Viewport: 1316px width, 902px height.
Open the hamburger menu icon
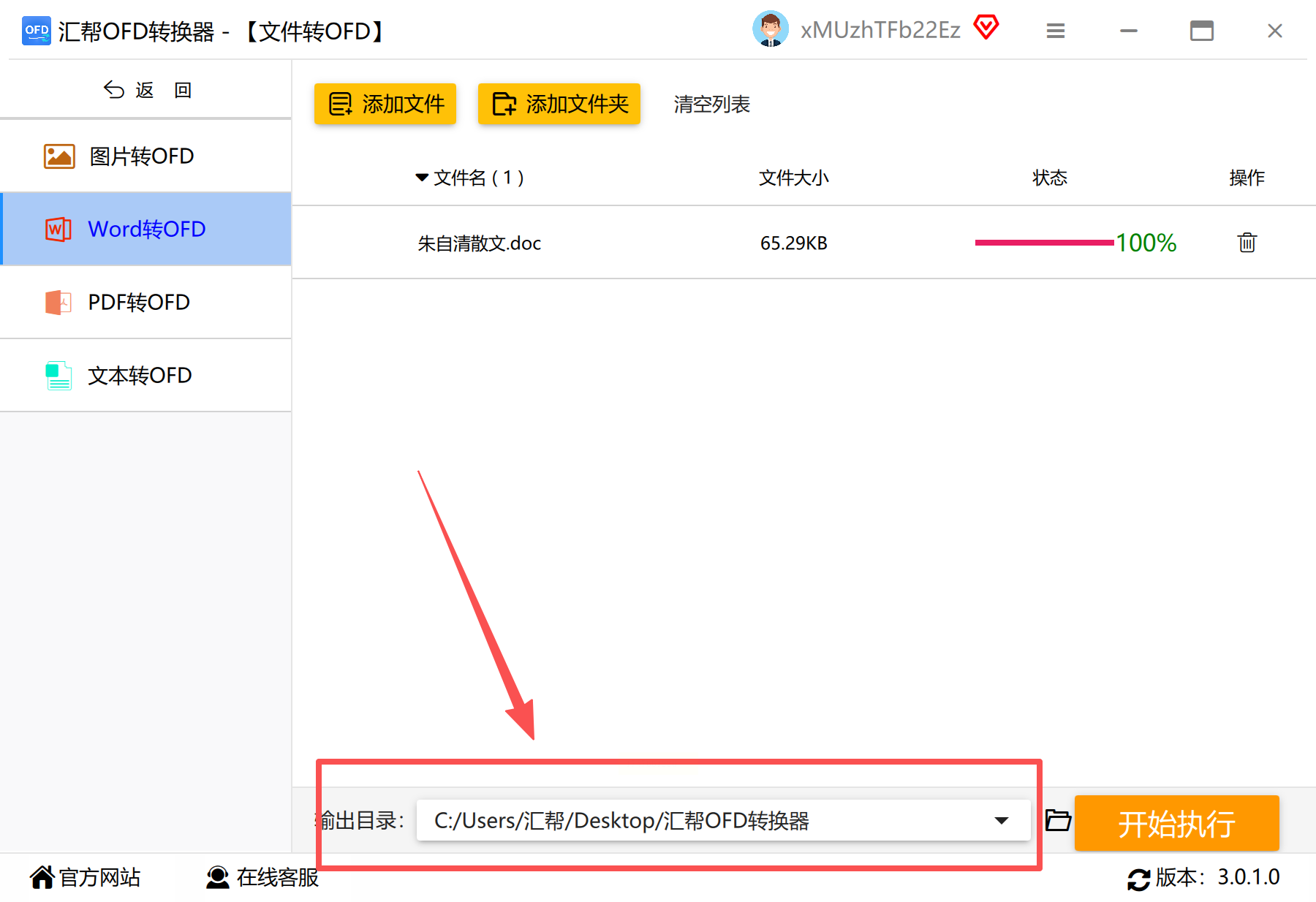[x=1055, y=31]
